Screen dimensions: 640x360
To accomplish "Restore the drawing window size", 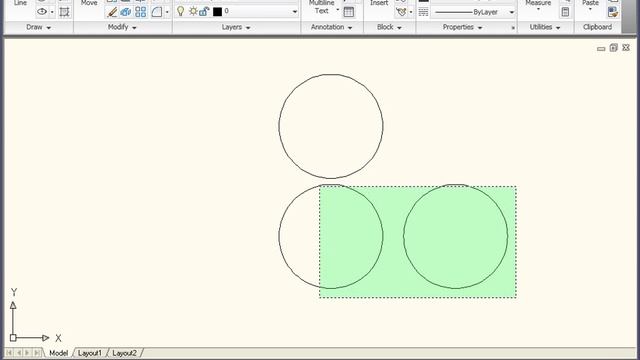I will tap(613, 48).
